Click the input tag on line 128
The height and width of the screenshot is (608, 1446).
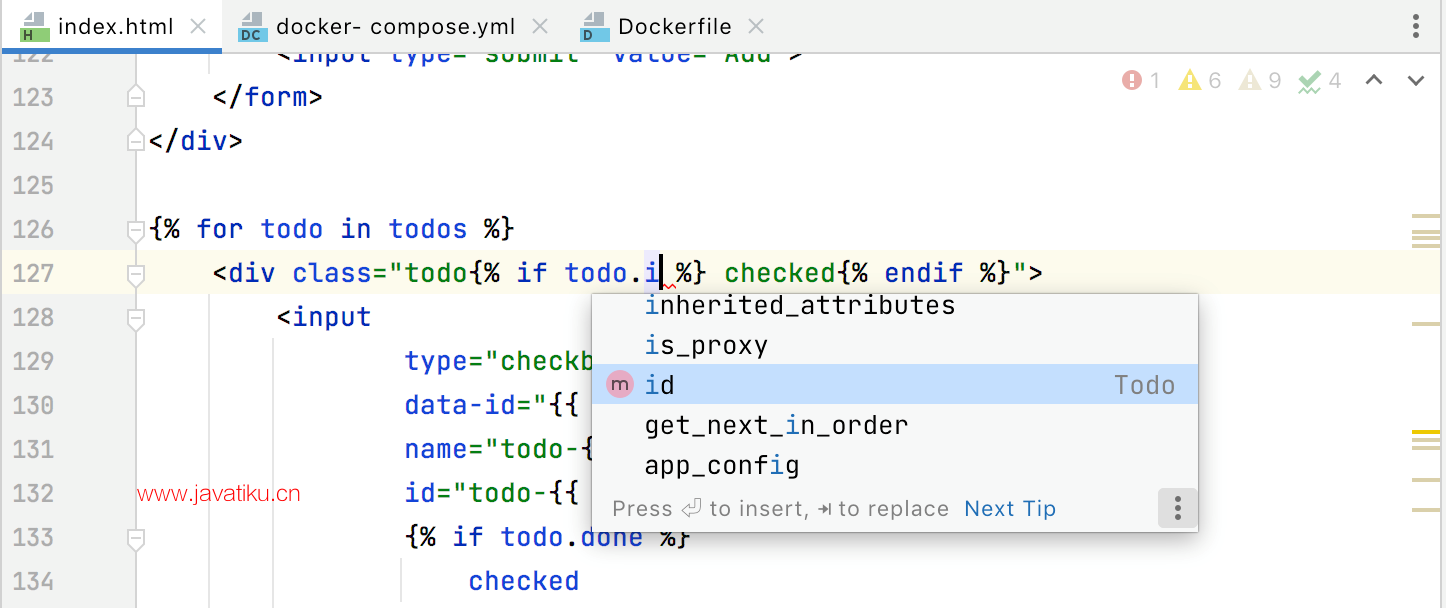[x=324, y=317]
